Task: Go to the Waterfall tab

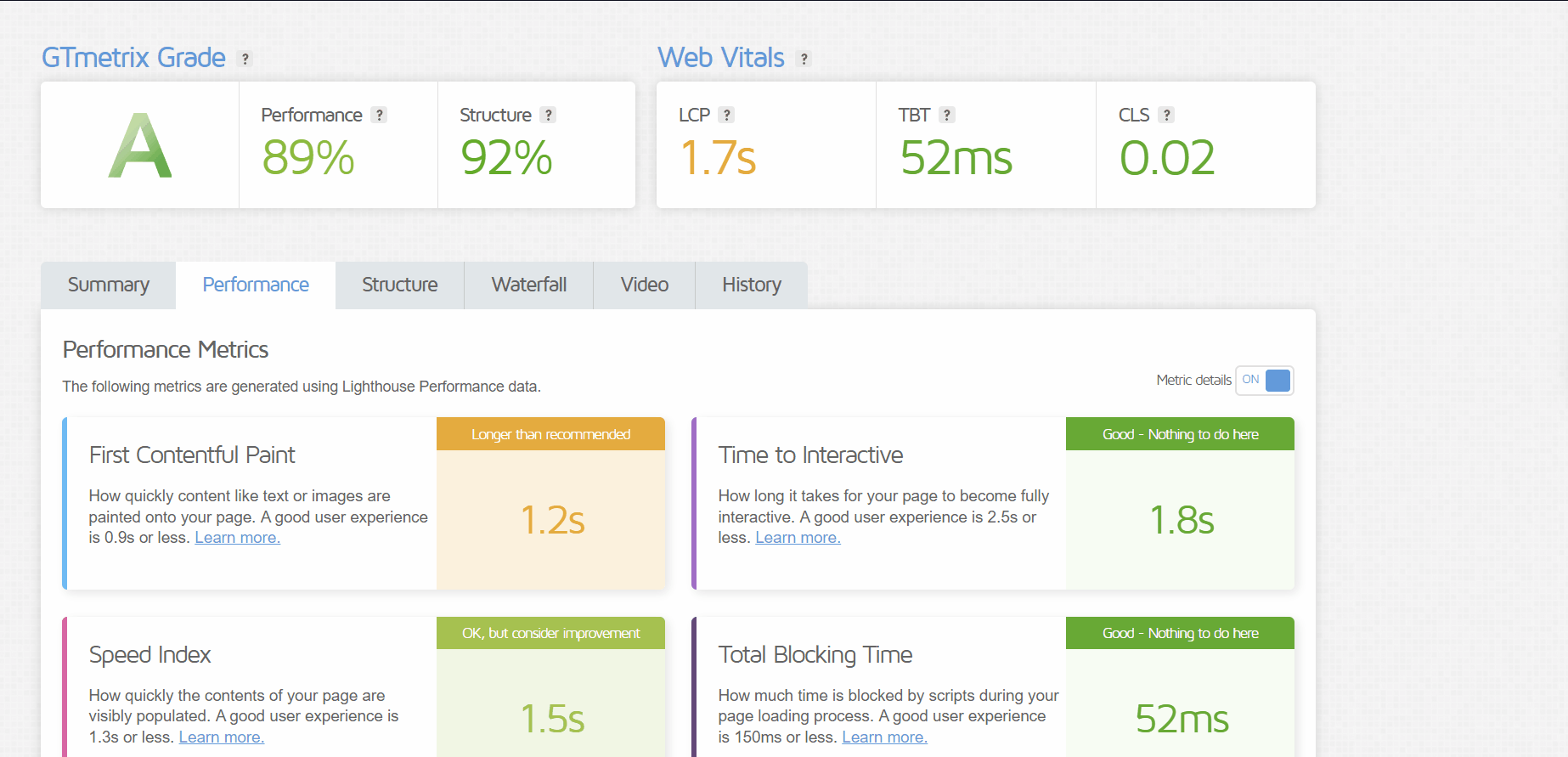Action: [x=529, y=285]
